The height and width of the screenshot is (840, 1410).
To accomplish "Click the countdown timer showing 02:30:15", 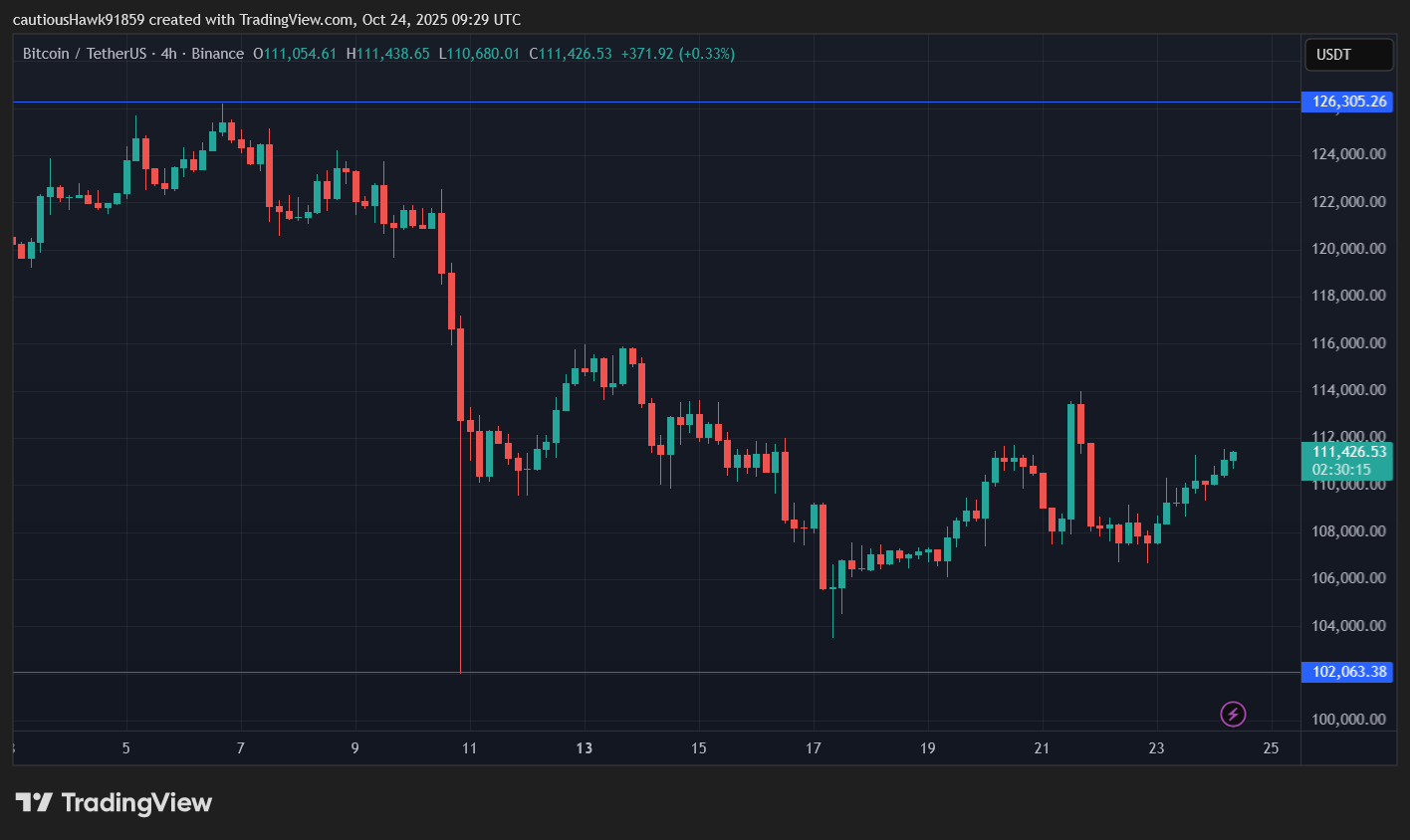I will (1346, 467).
